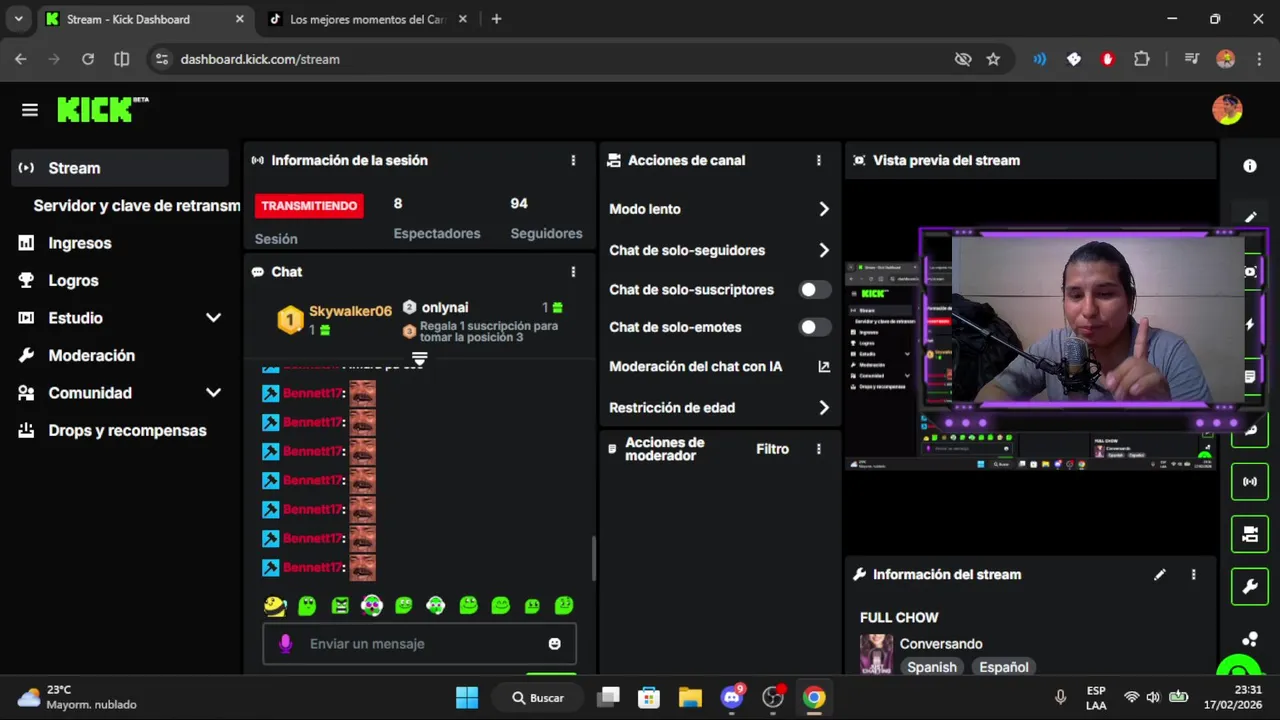
Task: Open the Chat panel options menu
Action: (x=573, y=272)
